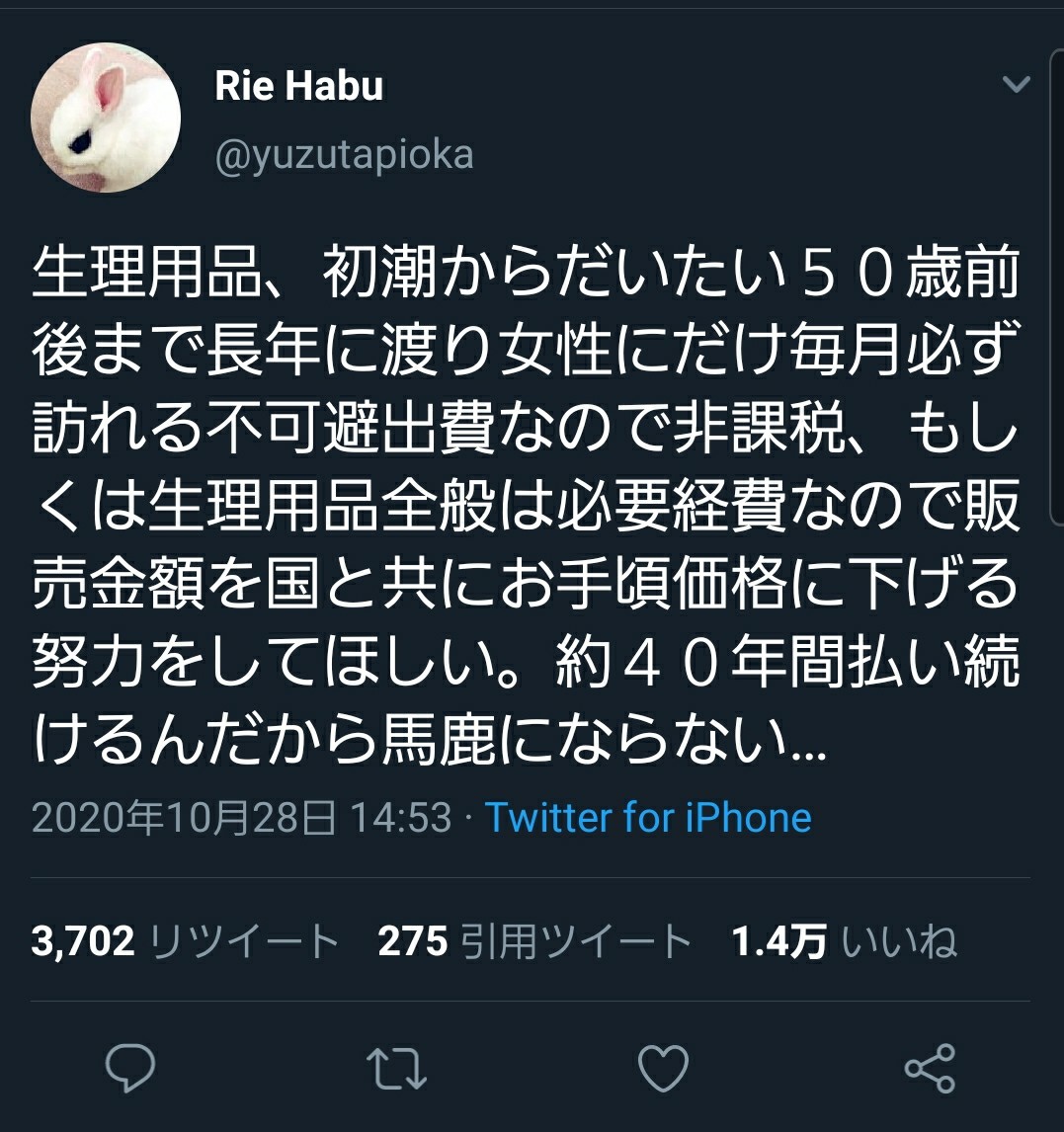
Task: Click the tweet text starting with 生理用品
Action: [527, 506]
